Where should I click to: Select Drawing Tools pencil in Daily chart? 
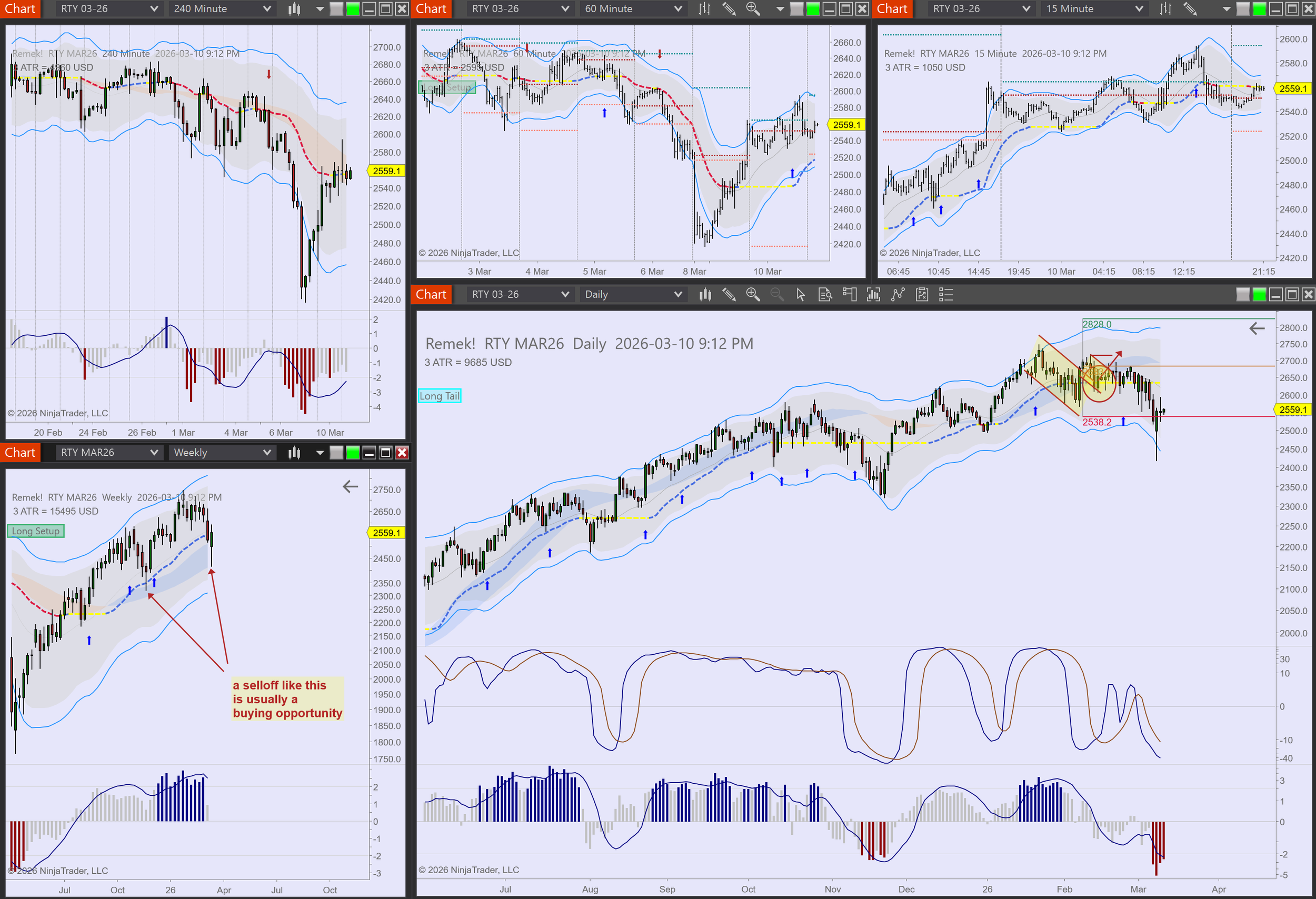tap(729, 294)
